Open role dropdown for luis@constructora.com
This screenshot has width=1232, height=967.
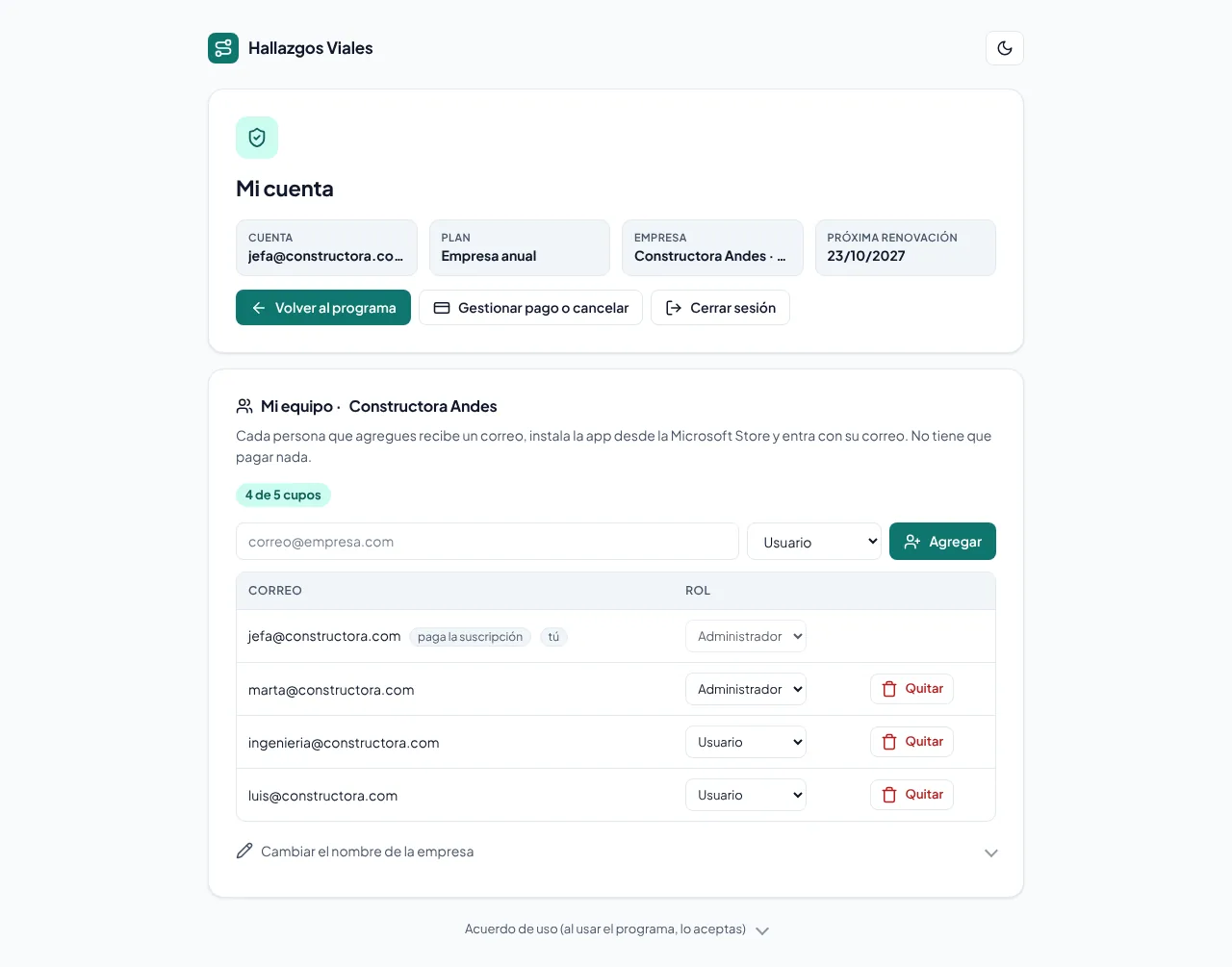pyautogui.click(x=746, y=795)
